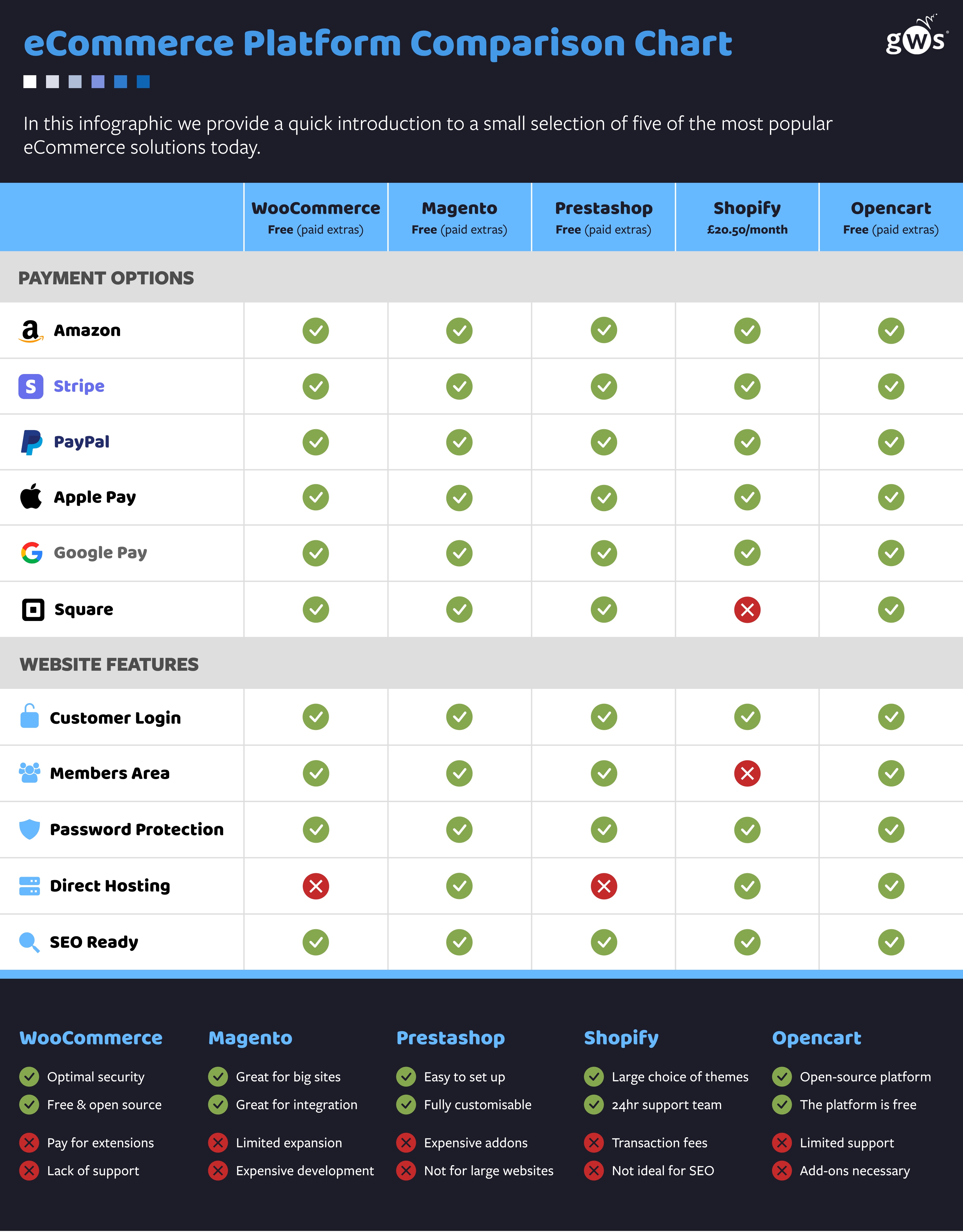Screen dimensions: 963x1232
Task: Click red cross for WooCommerce Direct Hosting
Action: tap(316, 886)
